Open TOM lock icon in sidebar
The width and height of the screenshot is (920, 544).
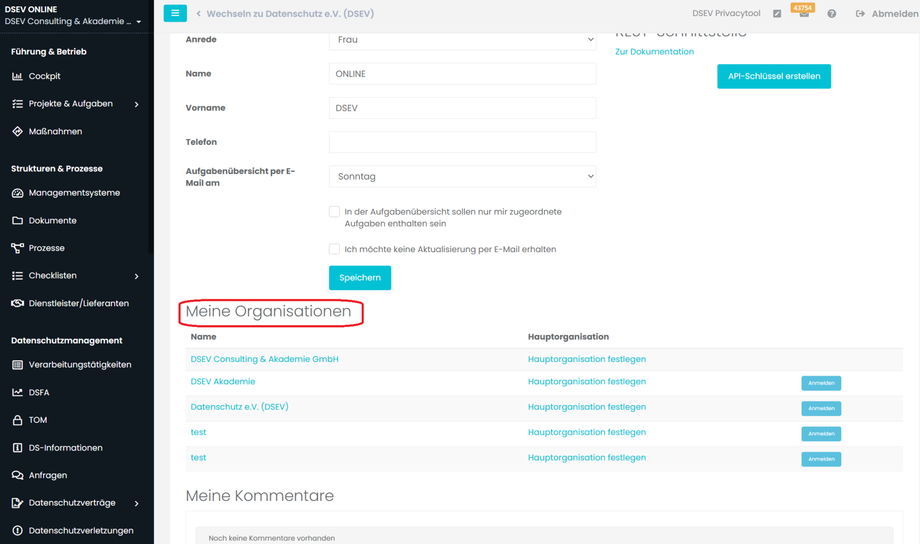pyautogui.click(x=17, y=420)
